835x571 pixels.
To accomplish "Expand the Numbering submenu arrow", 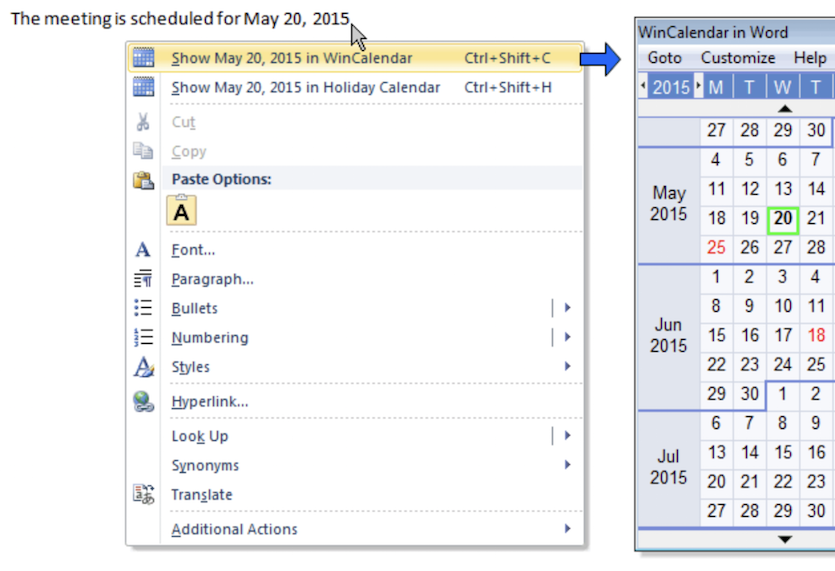I will (x=568, y=337).
